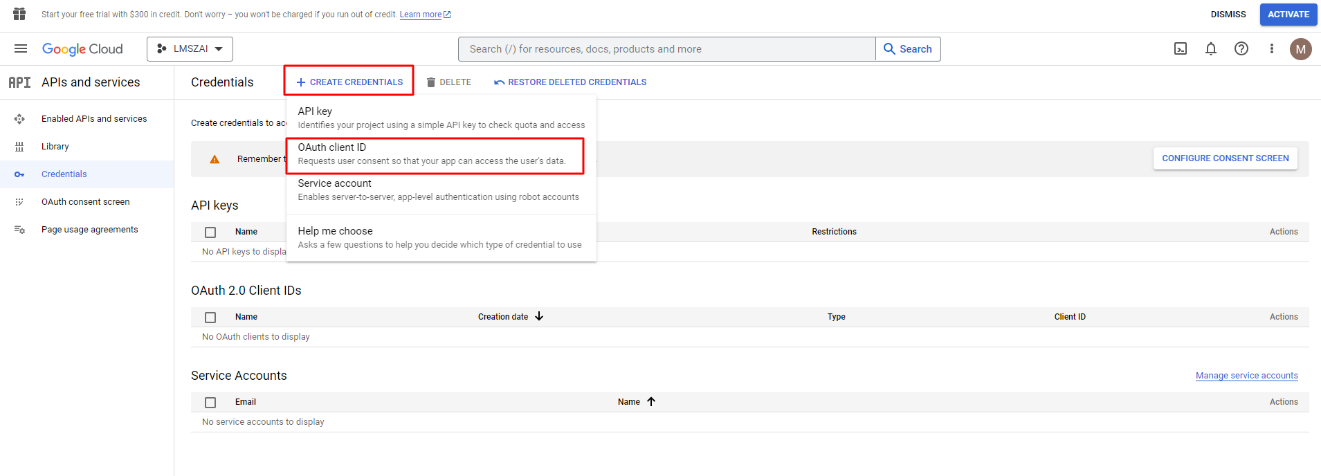This screenshot has width=1321, height=476.
Task: Choose API key from the menu
Action: tap(441, 118)
